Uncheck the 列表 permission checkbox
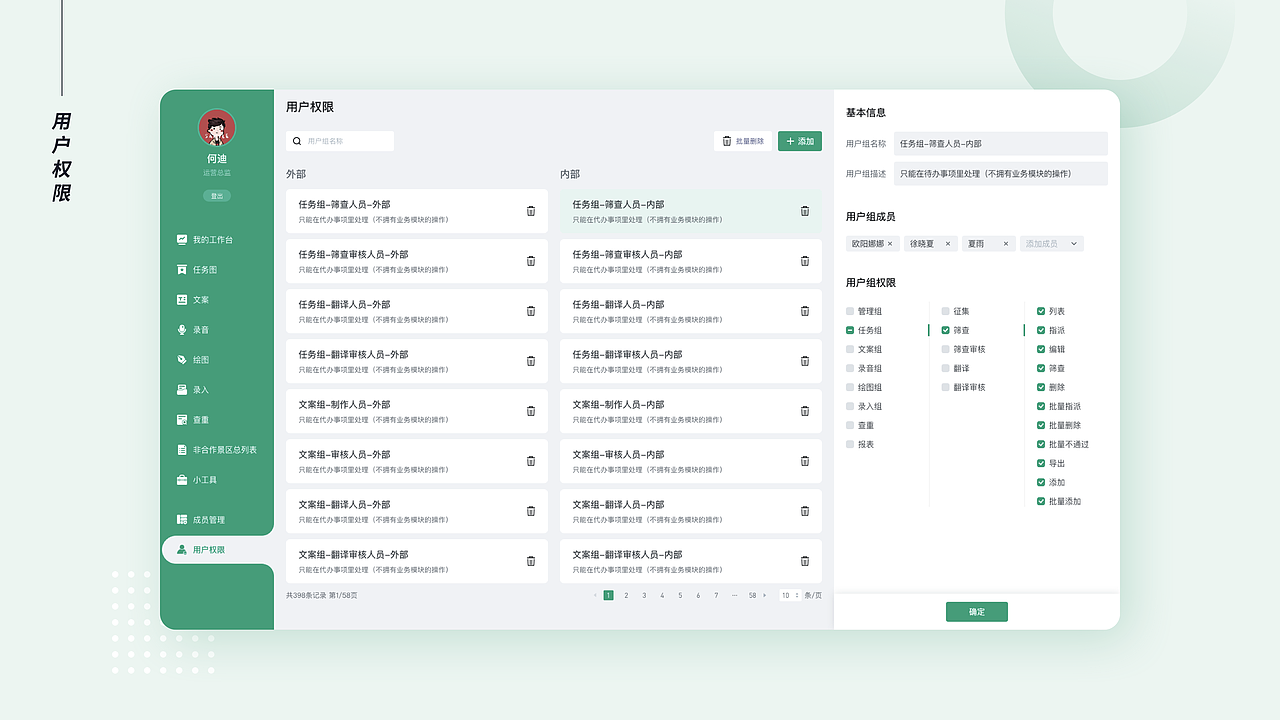The image size is (1280, 720). pos(1041,312)
